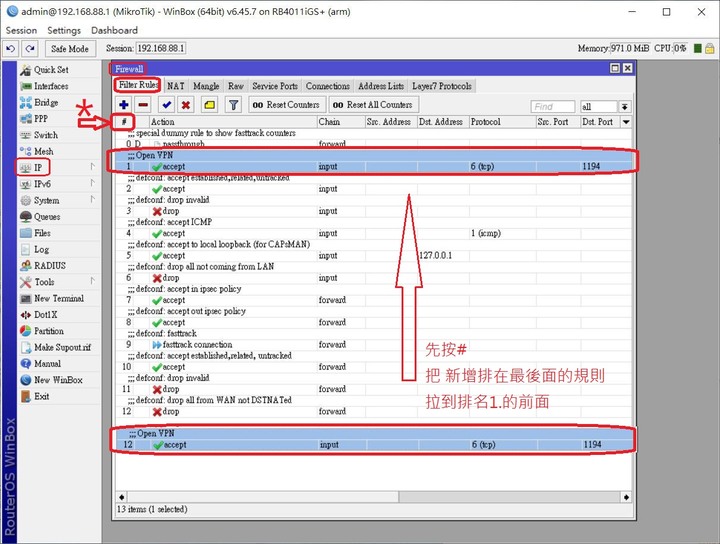Open Switch in the sidebar

[x=45, y=135]
